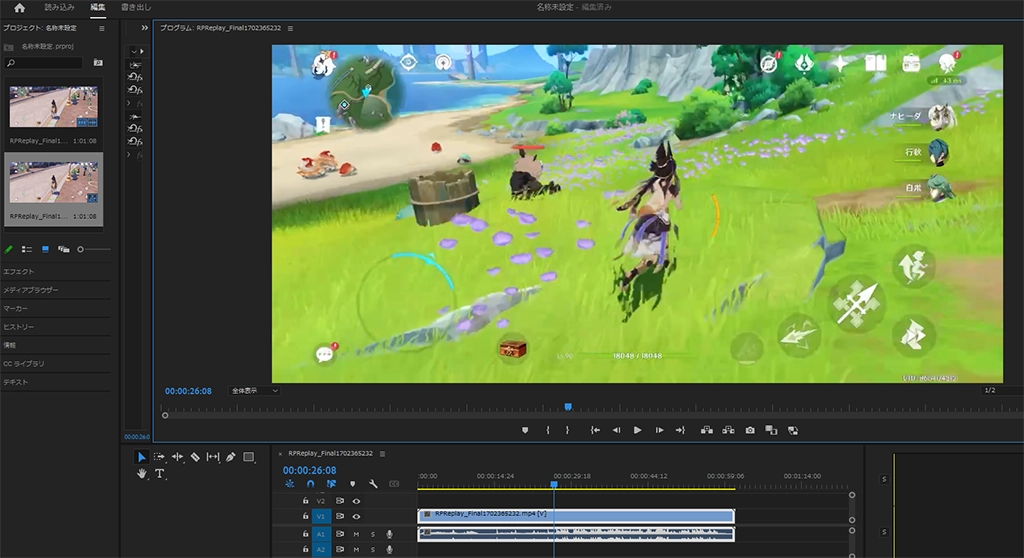Select the Type tool

click(159, 474)
